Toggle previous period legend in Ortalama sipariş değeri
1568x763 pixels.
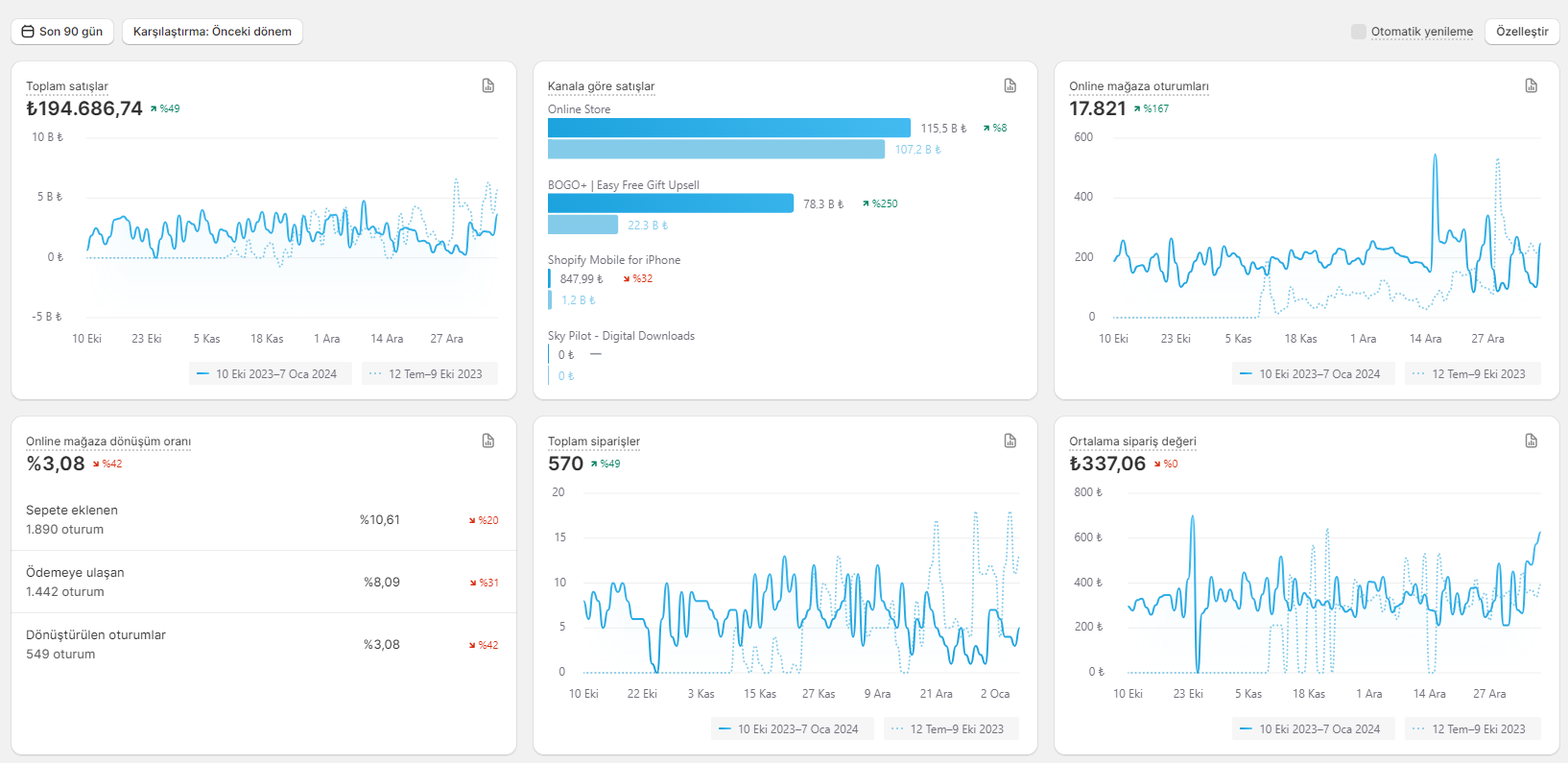pos(1473,729)
